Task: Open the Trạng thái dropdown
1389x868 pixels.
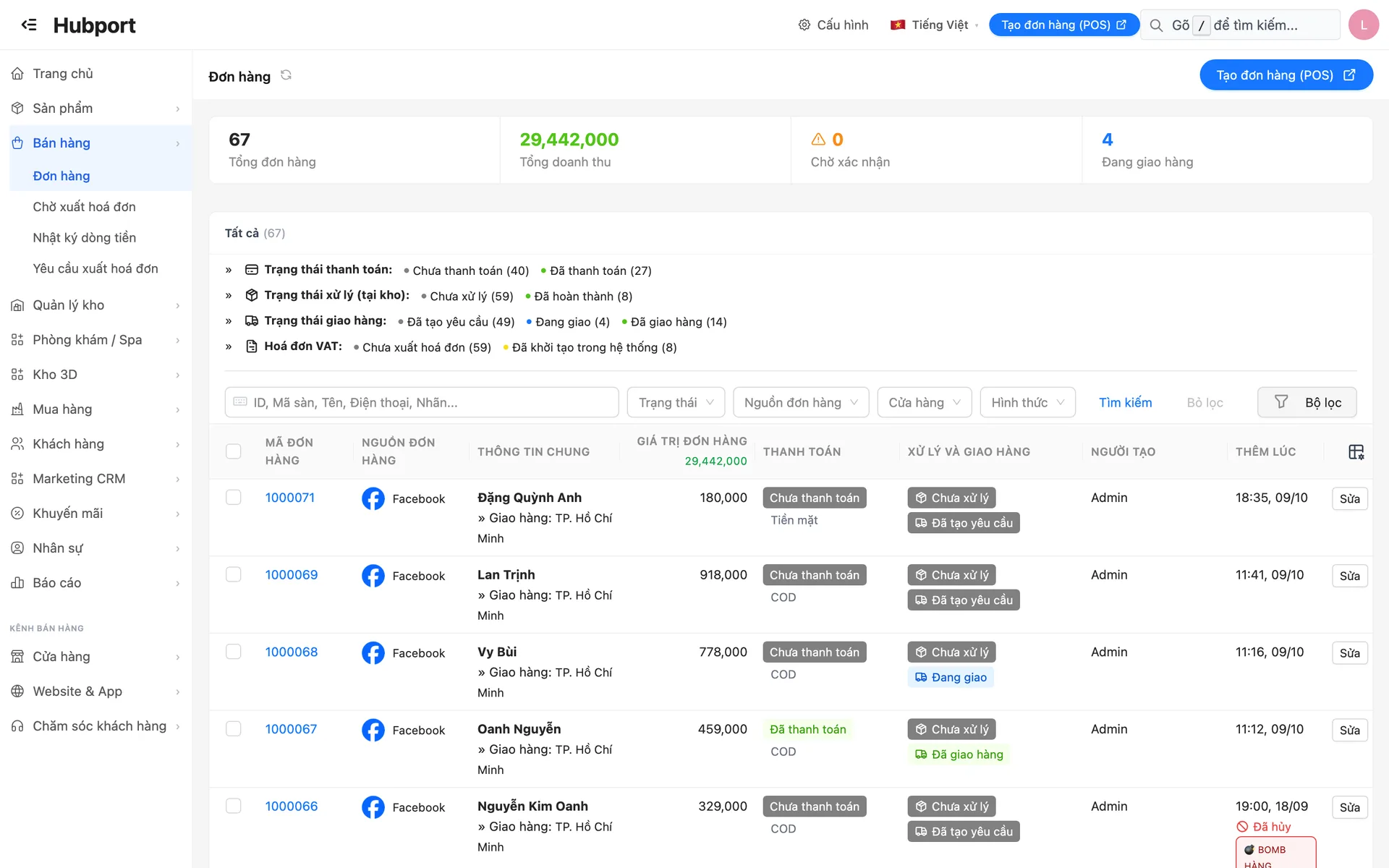Action: (x=676, y=402)
